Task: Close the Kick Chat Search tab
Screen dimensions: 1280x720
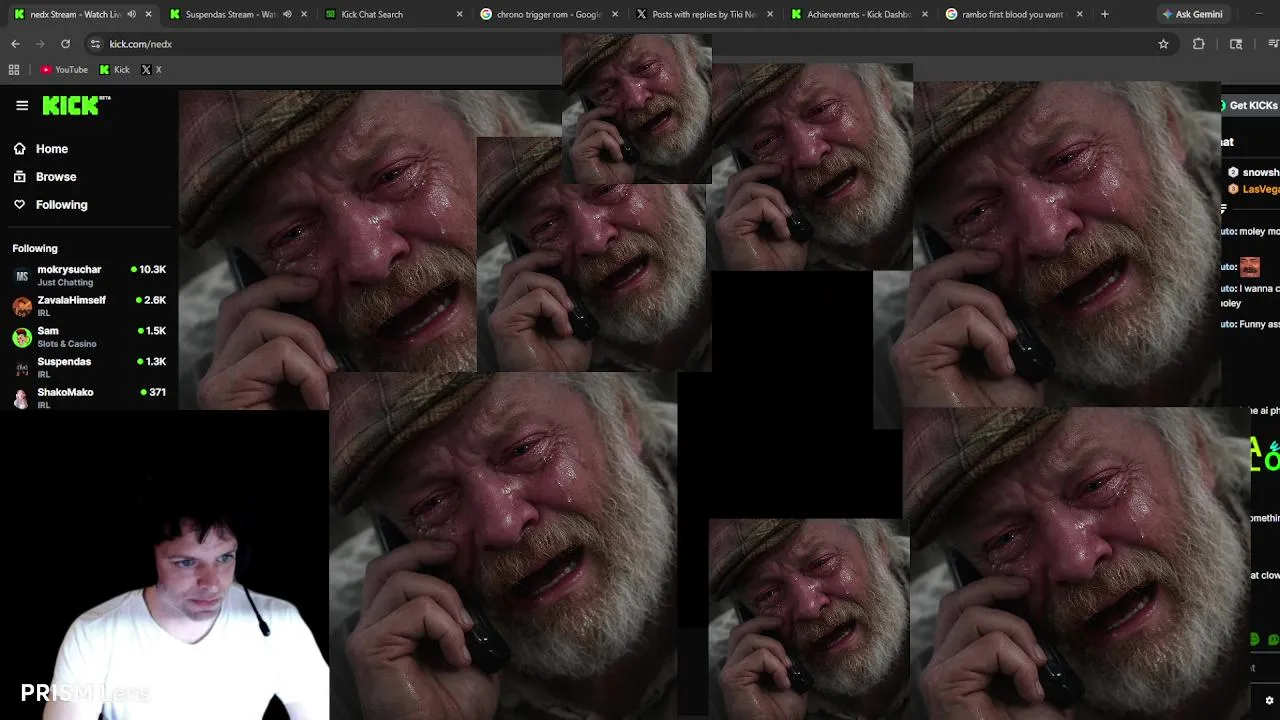Action: [x=460, y=14]
